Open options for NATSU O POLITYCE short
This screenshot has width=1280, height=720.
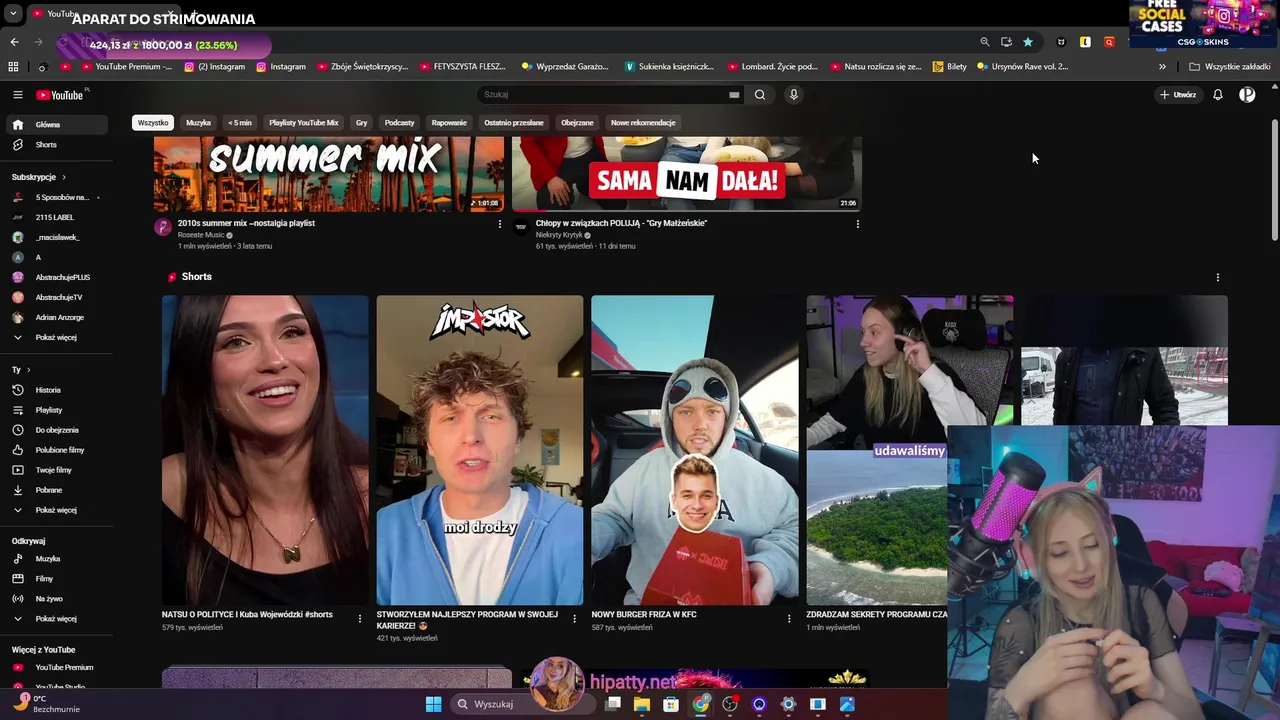[360, 619]
